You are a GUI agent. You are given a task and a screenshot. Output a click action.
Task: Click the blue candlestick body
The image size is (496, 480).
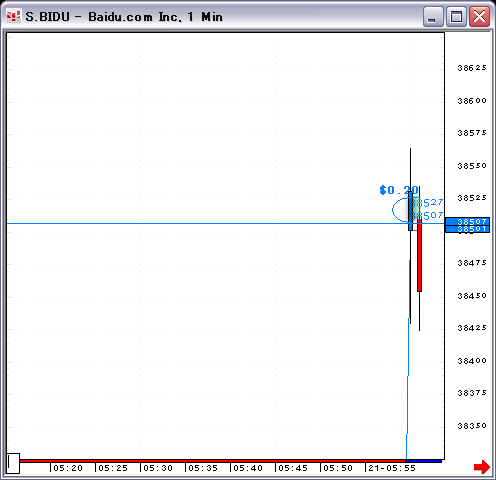410,212
